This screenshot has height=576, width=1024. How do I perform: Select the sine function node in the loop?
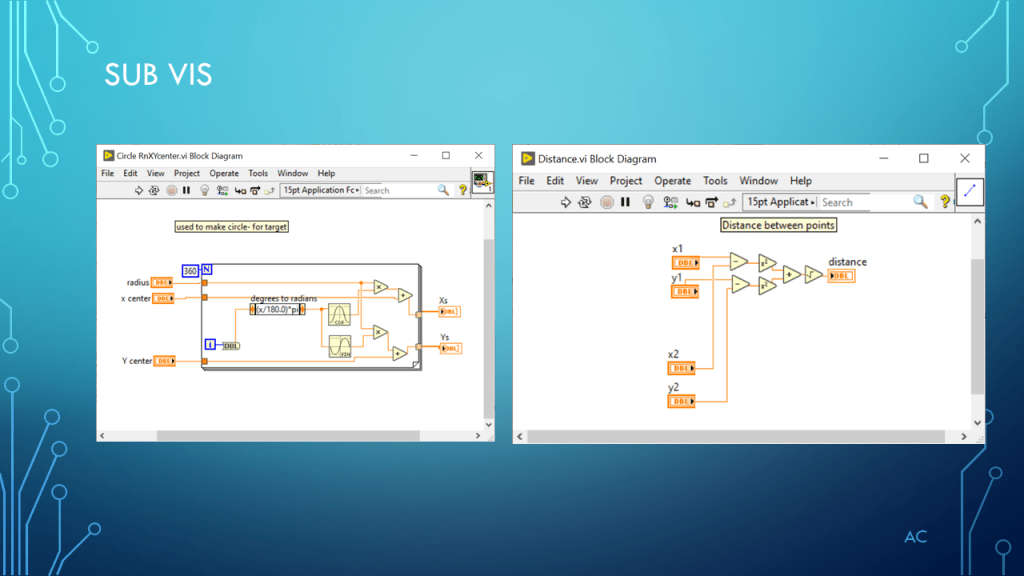pos(340,347)
